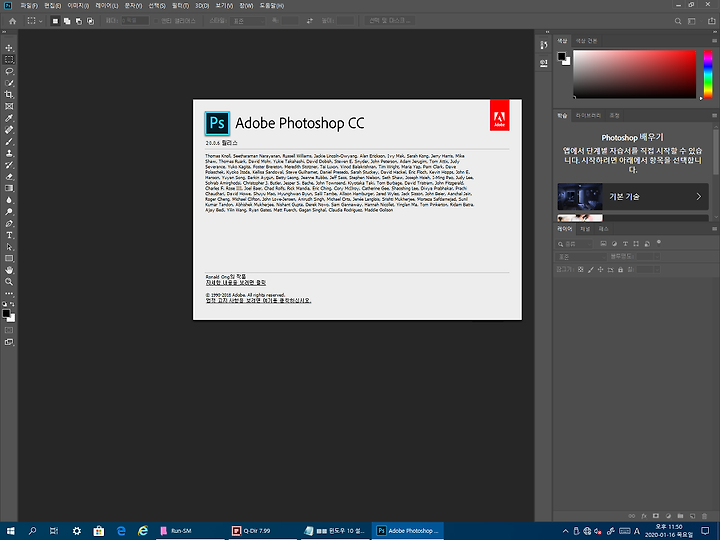Viewport: 720px width, 540px height.
Task: Open the Edit Toolbar three-dots button
Action: point(9,293)
